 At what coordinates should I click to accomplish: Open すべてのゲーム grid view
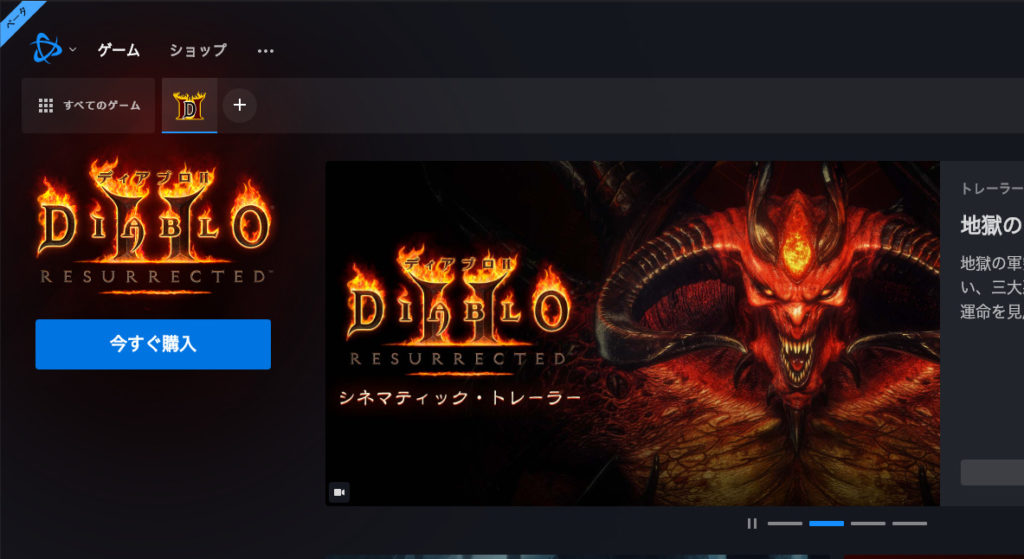[x=89, y=105]
